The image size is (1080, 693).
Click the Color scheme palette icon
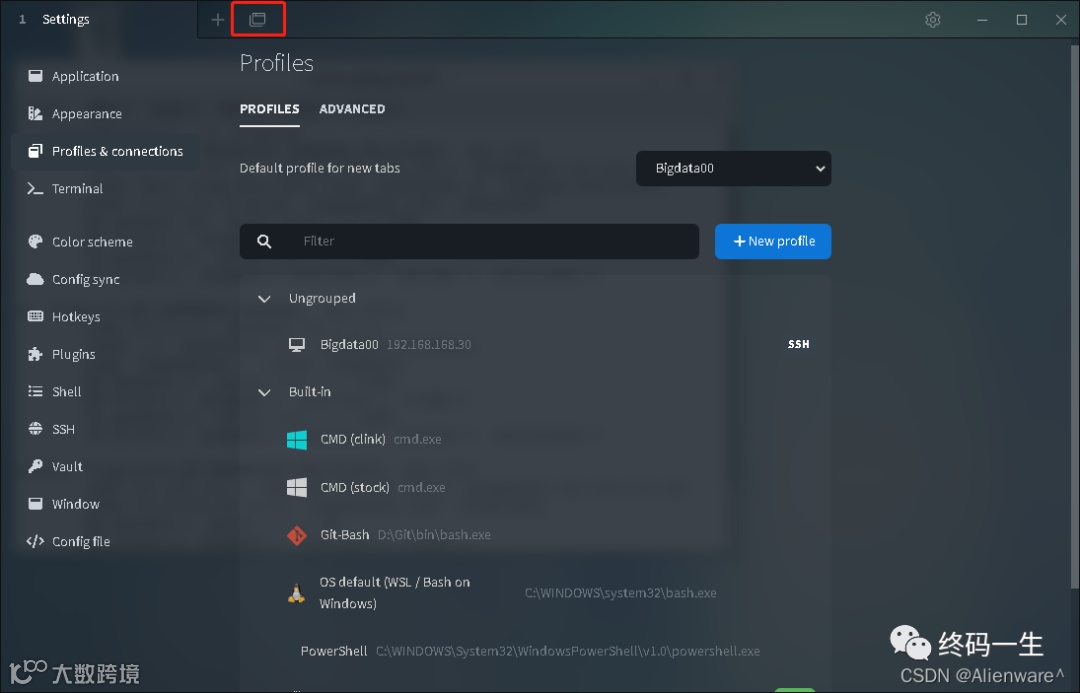pyautogui.click(x=35, y=241)
